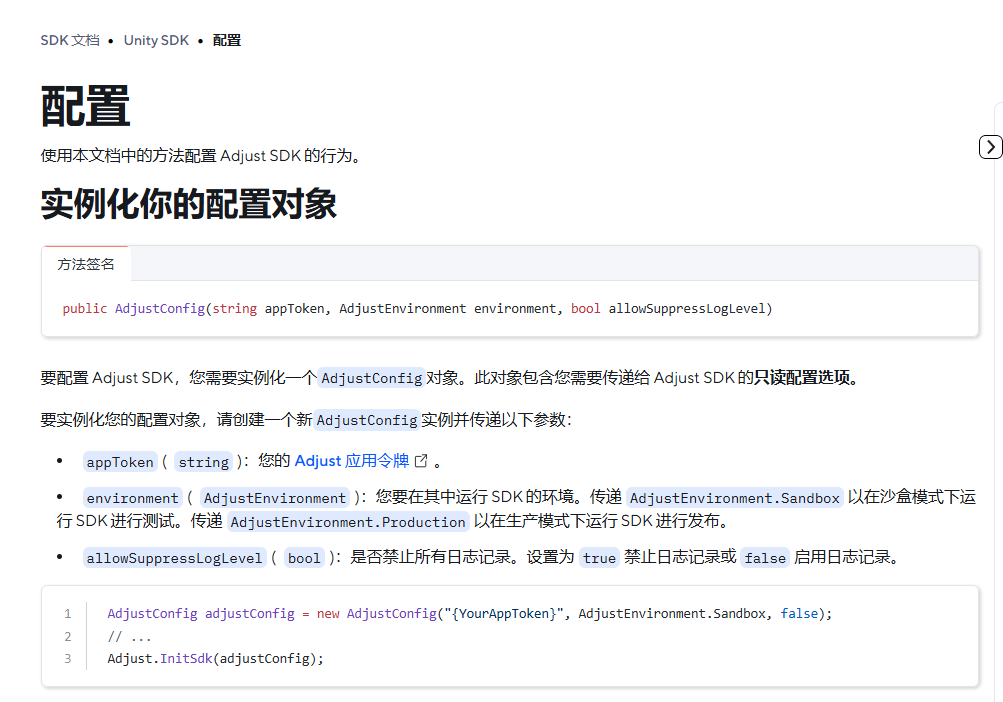Click the true inline code value

(599, 558)
